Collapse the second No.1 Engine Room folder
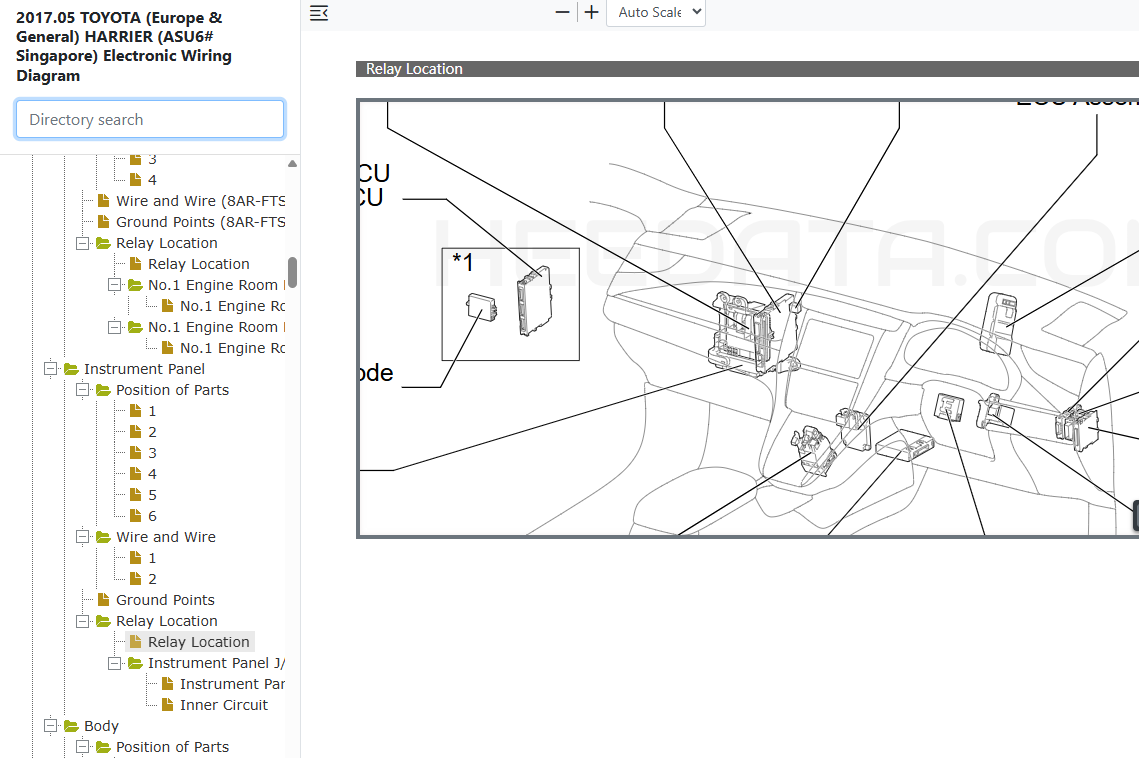The width and height of the screenshot is (1139, 758). pyautogui.click(x=115, y=327)
